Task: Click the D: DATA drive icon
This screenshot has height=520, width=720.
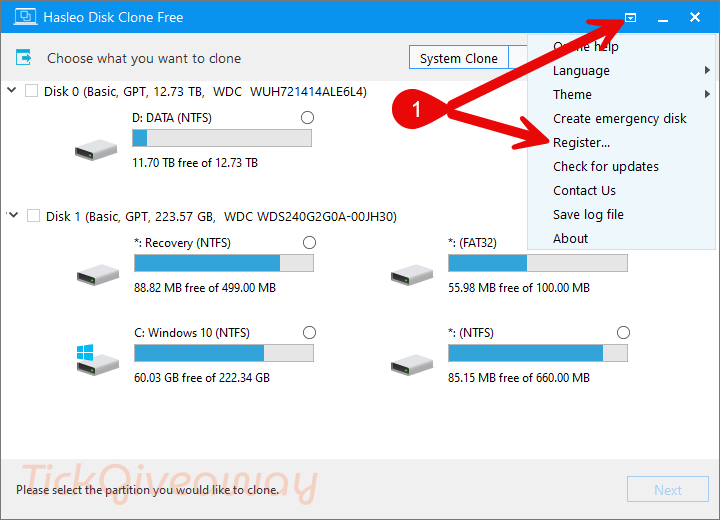Action: pyautogui.click(x=96, y=150)
